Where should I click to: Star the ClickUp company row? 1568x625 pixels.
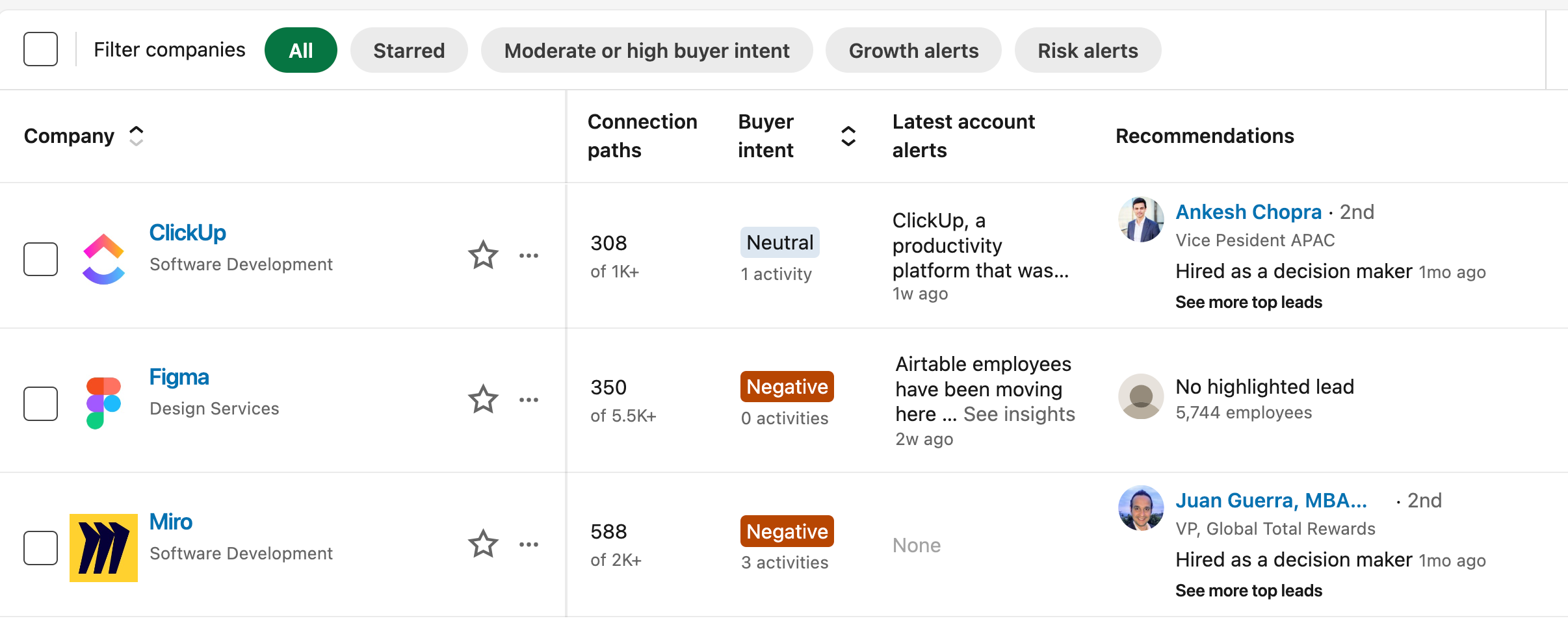coord(483,255)
